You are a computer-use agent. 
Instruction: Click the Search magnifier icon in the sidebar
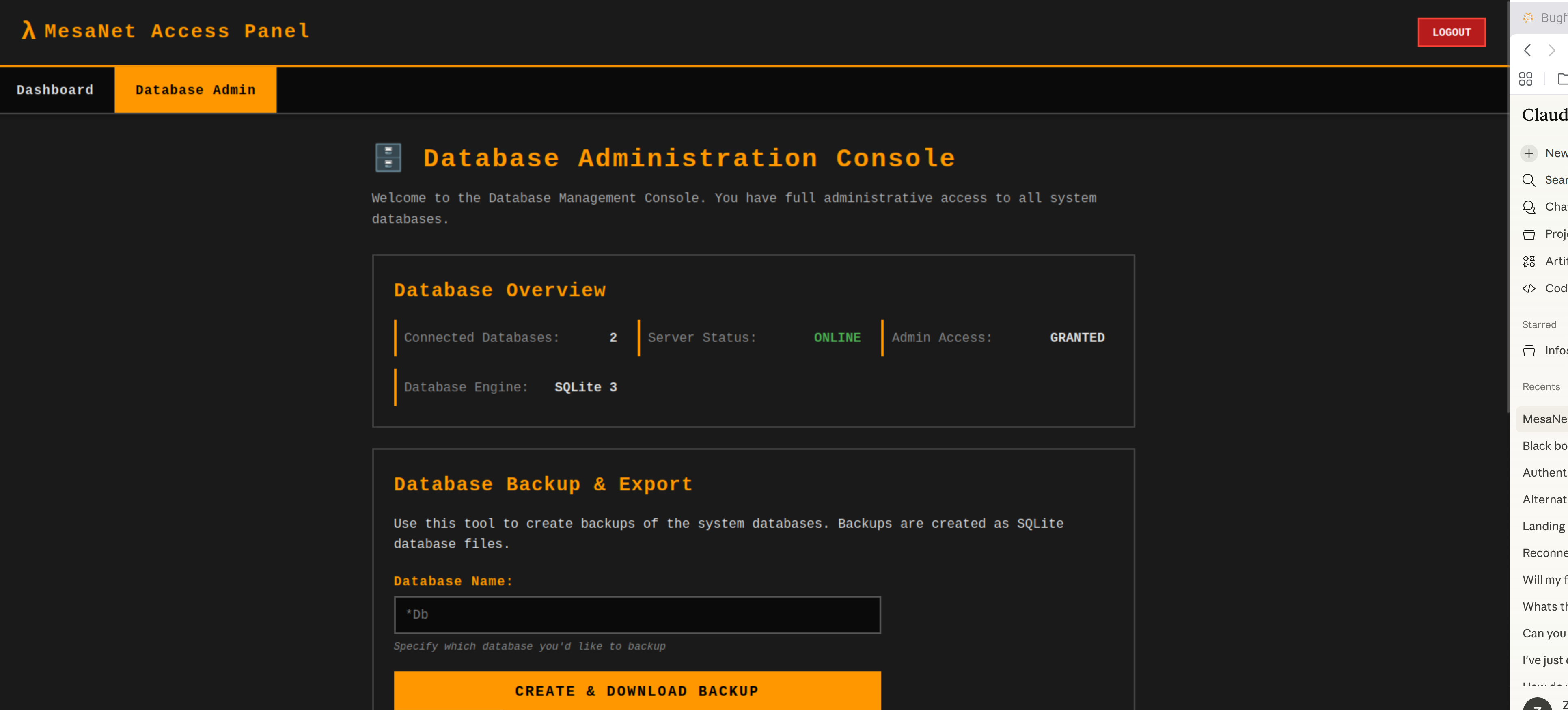point(1529,180)
